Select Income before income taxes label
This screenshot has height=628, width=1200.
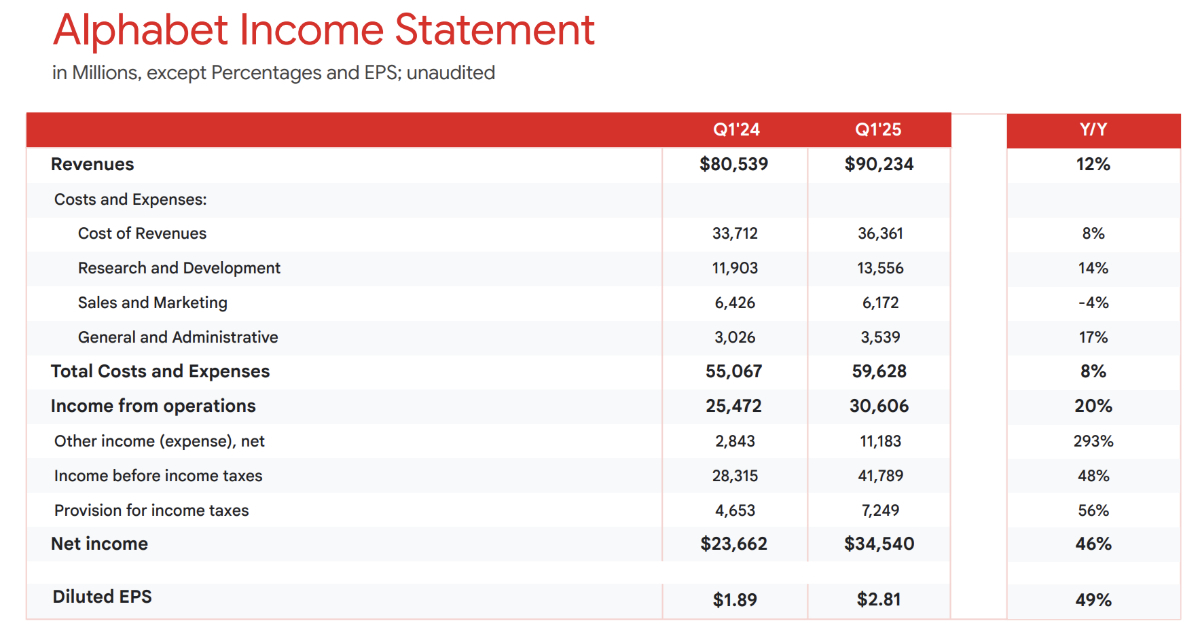[x=158, y=475]
